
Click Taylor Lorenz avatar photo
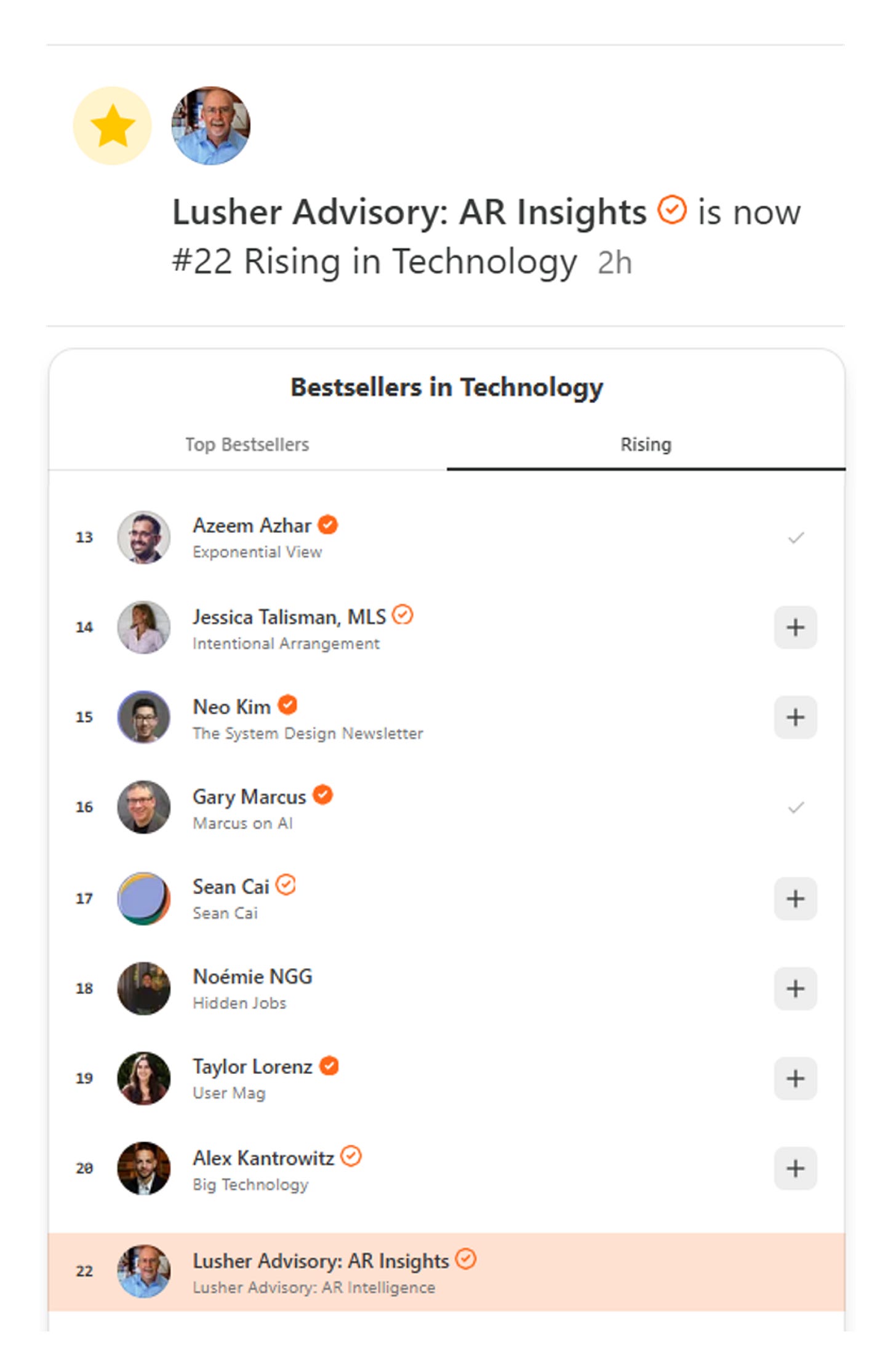pos(144,1078)
